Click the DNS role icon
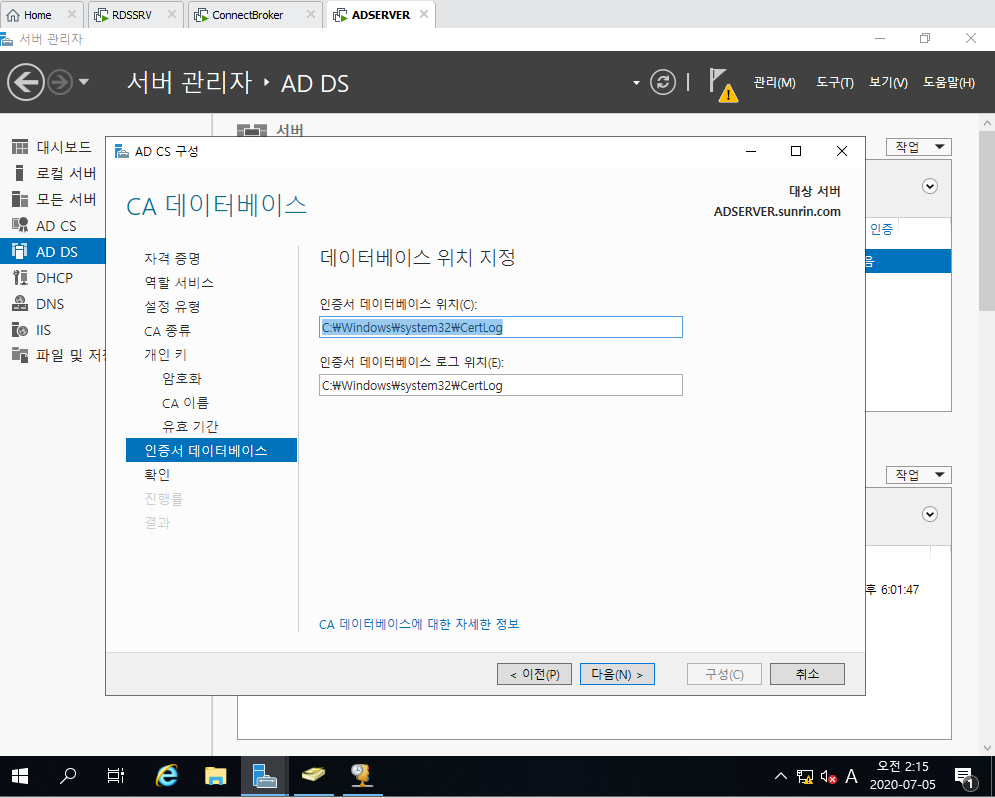This screenshot has height=798, width=995. click(x=20, y=303)
